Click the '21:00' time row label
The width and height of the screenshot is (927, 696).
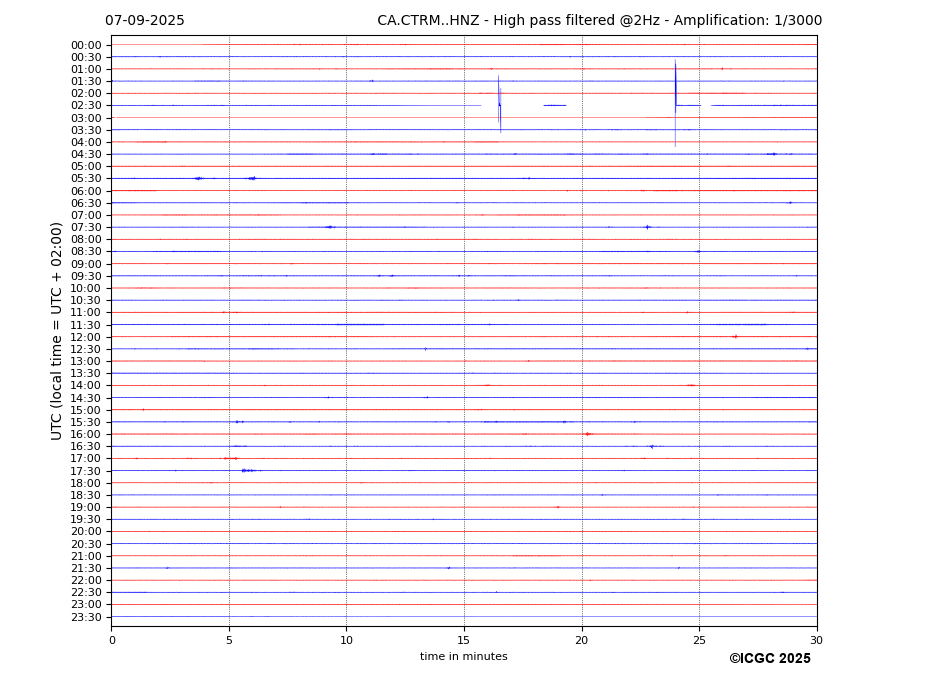pyautogui.click(x=86, y=556)
